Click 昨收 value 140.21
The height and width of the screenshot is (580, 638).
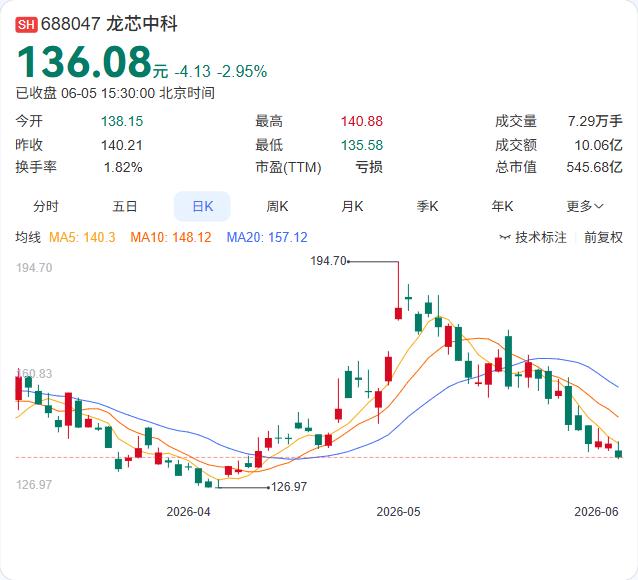[x=122, y=145]
